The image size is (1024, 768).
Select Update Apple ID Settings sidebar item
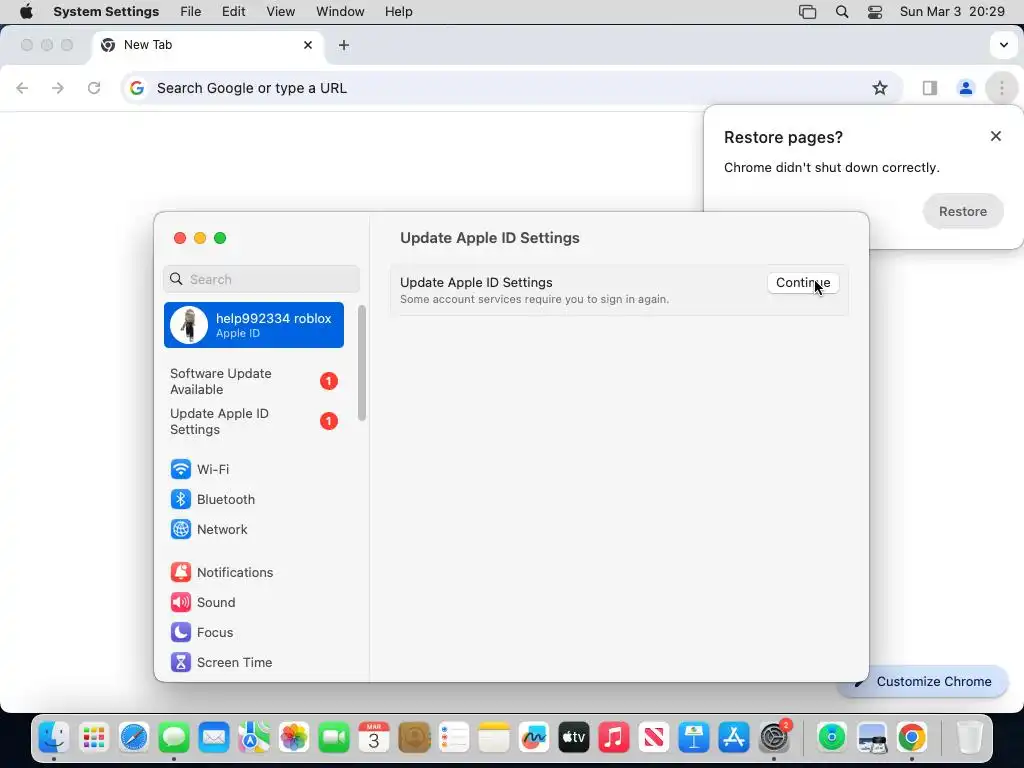[x=253, y=421]
